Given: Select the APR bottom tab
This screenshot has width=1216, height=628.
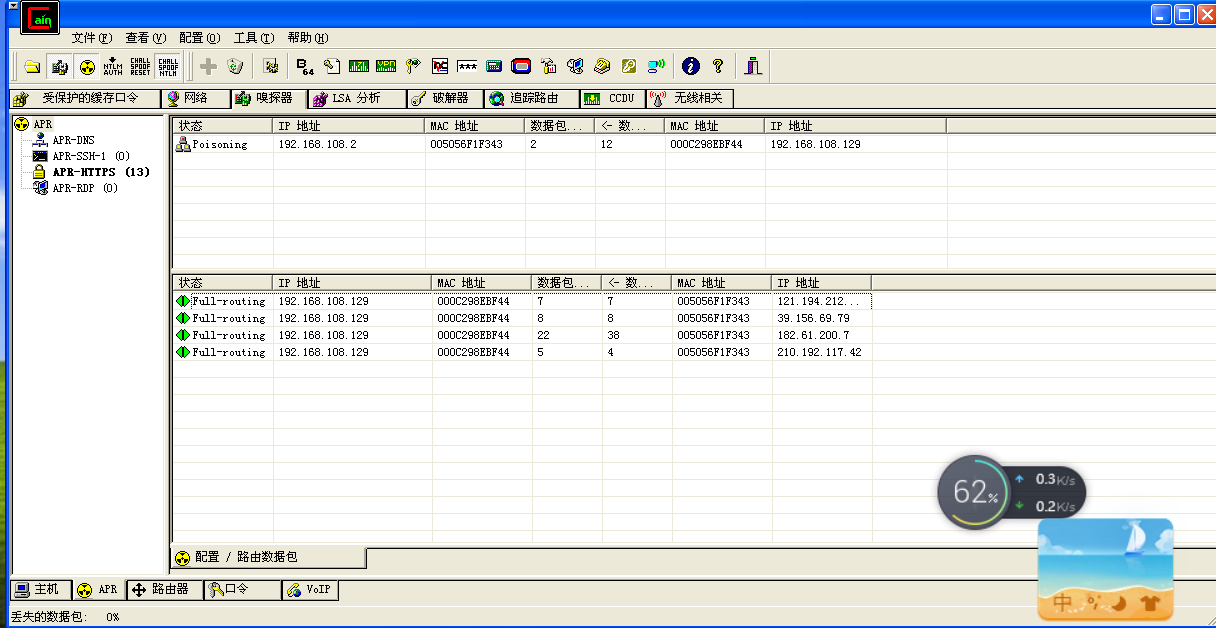Looking at the screenshot, I should [x=98, y=590].
